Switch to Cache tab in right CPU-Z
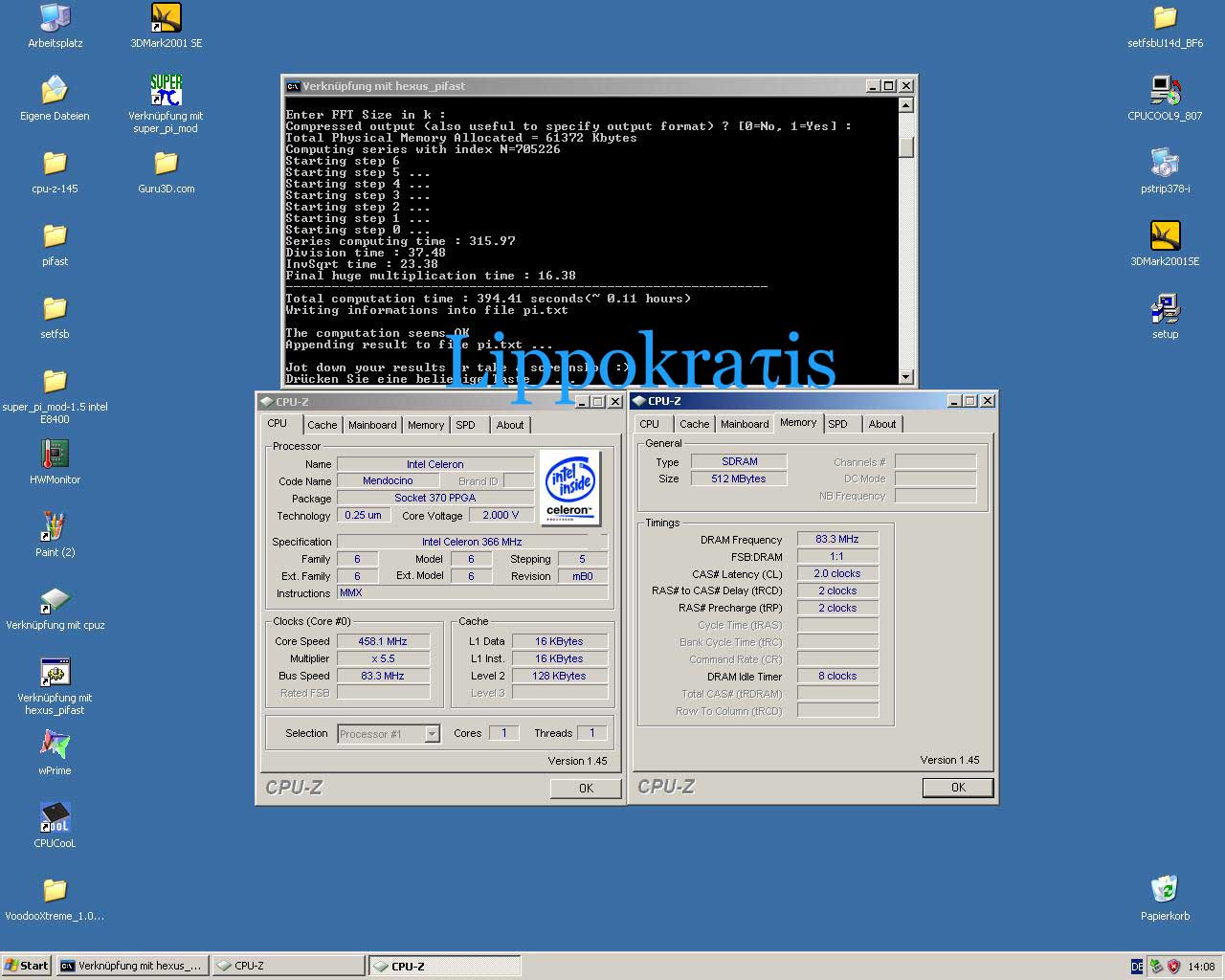Image resolution: width=1225 pixels, height=980 pixels. [695, 424]
